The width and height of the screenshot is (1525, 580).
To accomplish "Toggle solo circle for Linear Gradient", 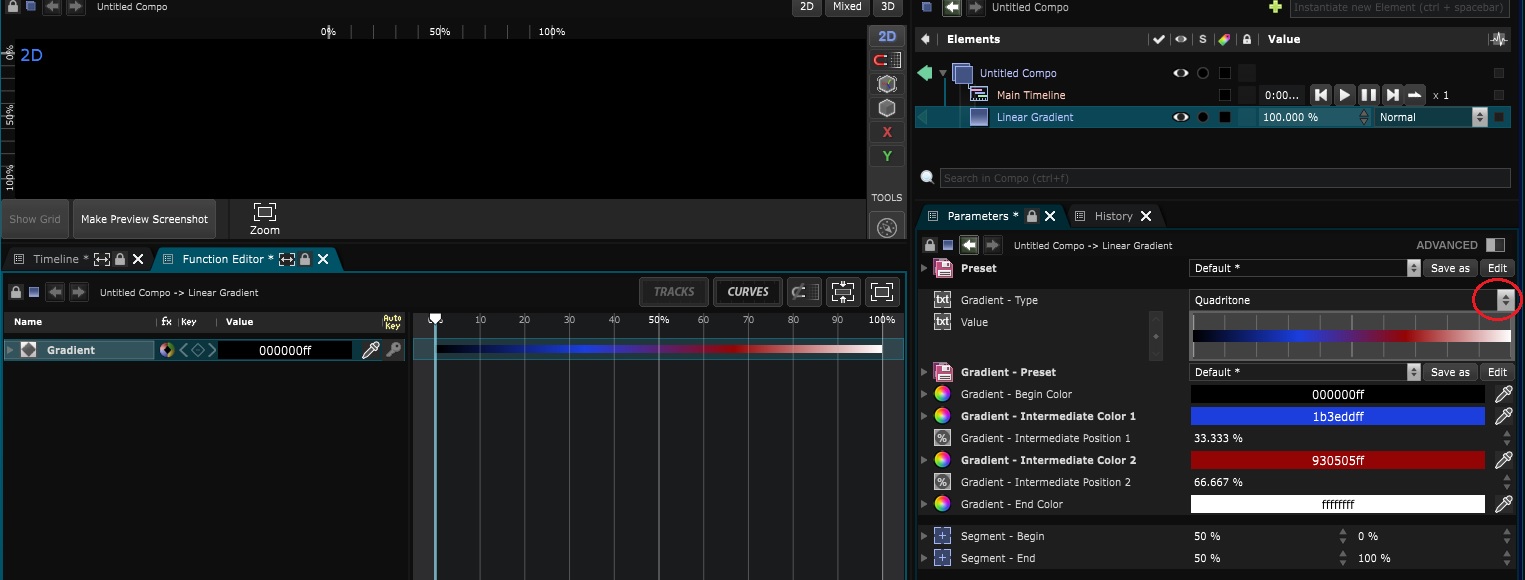I will [1203, 117].
